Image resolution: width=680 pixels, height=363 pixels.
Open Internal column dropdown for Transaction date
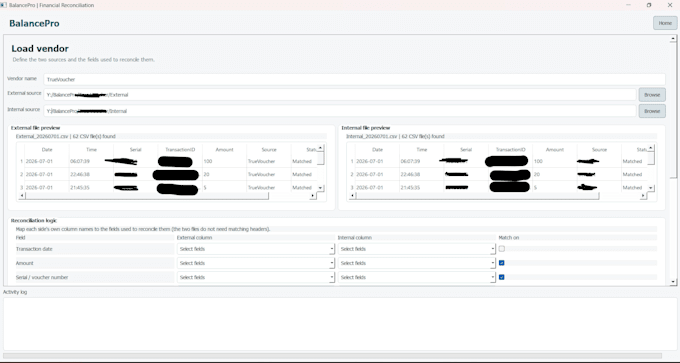(x=417, y=249)
